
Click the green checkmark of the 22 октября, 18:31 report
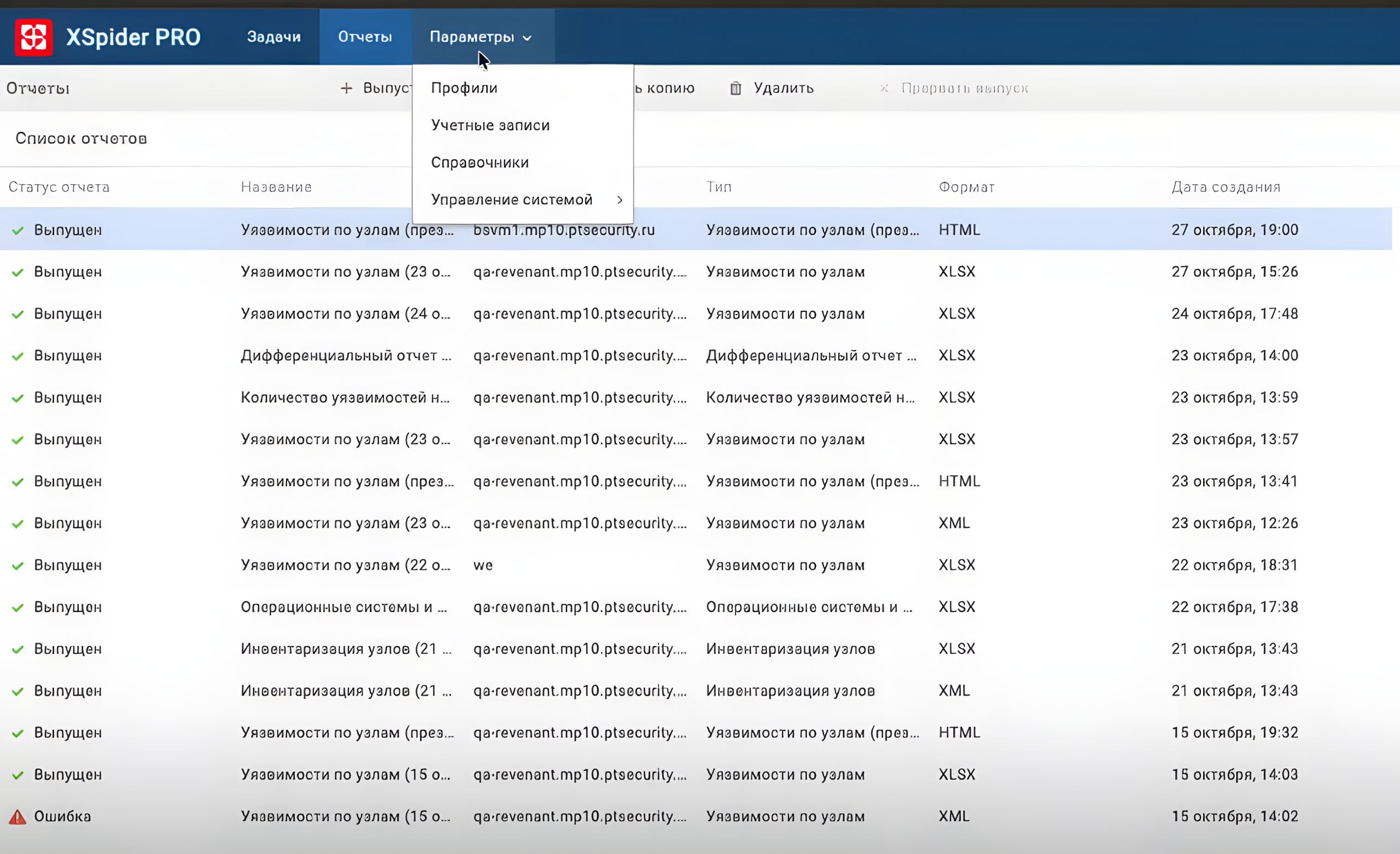pyautogui.click(x=17, y=566)
